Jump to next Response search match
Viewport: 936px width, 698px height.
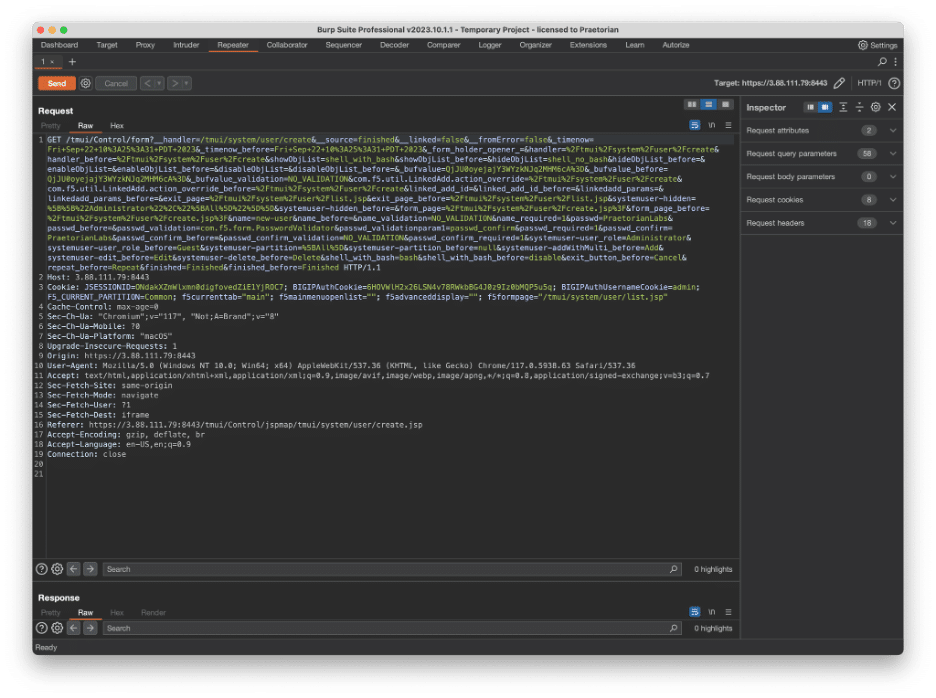tap(90, 628)
